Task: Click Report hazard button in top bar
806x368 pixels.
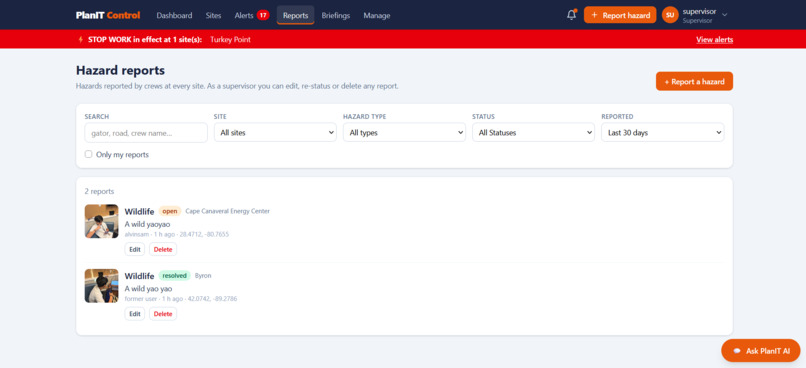Action: (x=620, y=15)
